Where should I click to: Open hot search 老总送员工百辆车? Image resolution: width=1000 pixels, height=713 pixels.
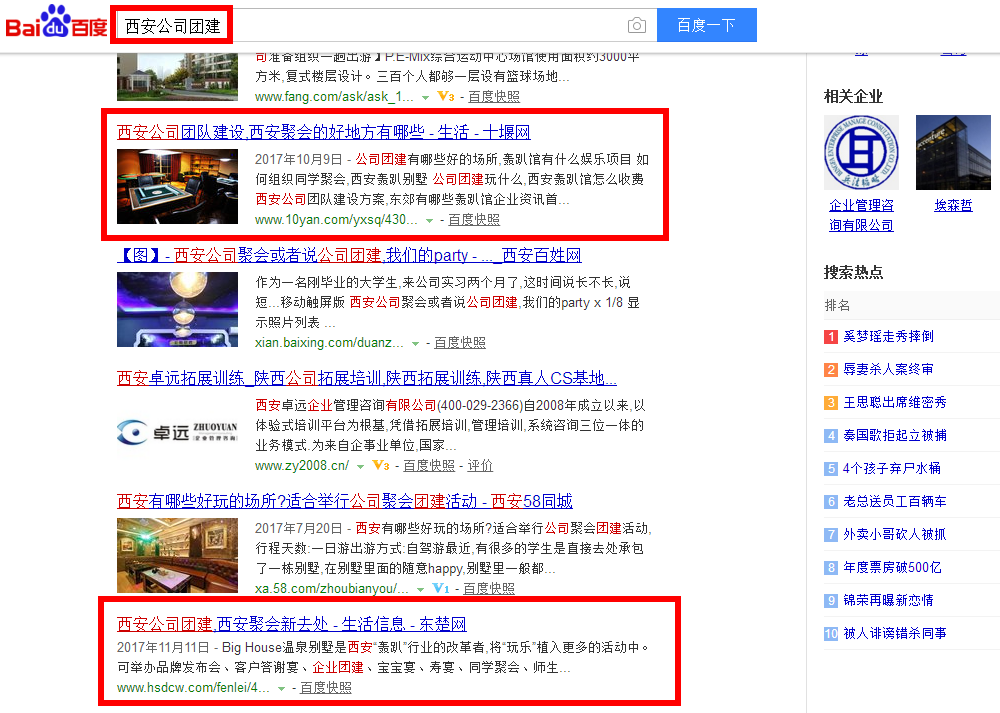(x=895, y=501)
